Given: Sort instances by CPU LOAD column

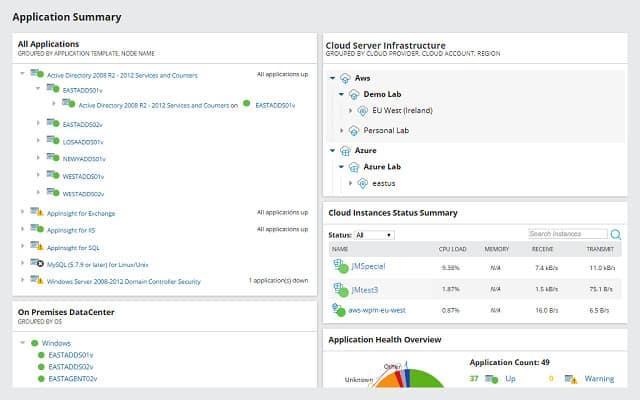Looking at the screenshot, I should 452,249.
